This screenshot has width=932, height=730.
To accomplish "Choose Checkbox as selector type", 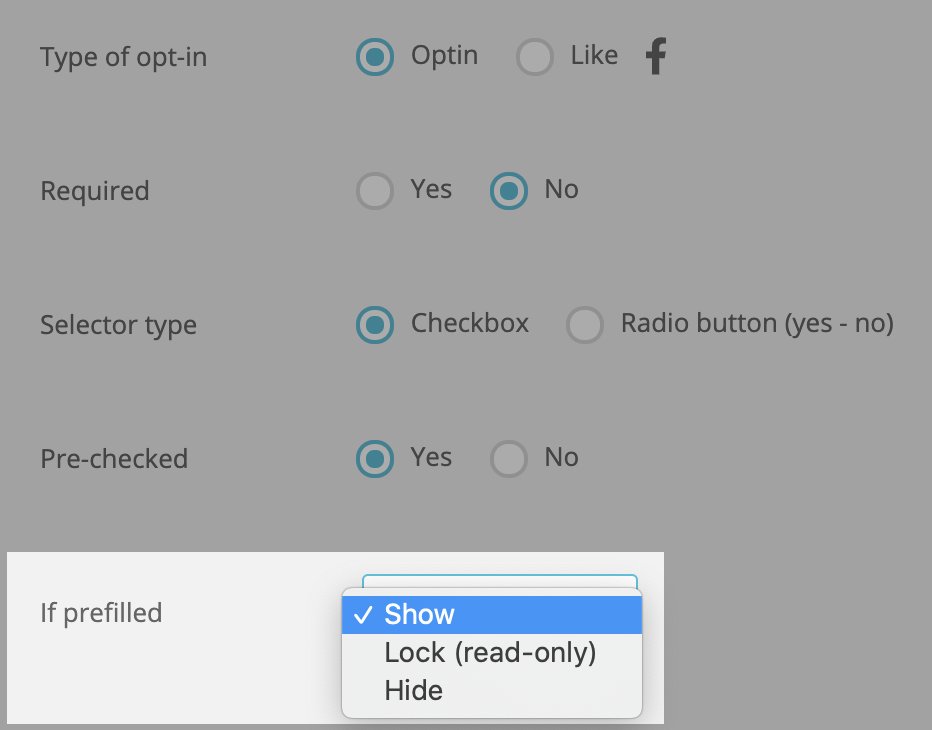I will click(374, 325).
